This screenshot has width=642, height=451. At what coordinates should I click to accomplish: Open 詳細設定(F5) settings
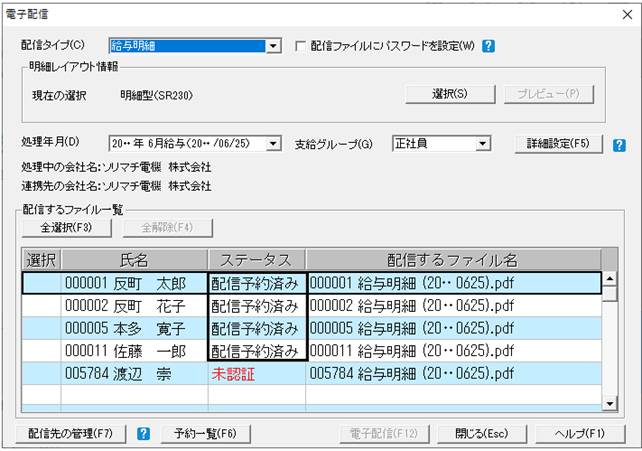click(x=558, y=144)
